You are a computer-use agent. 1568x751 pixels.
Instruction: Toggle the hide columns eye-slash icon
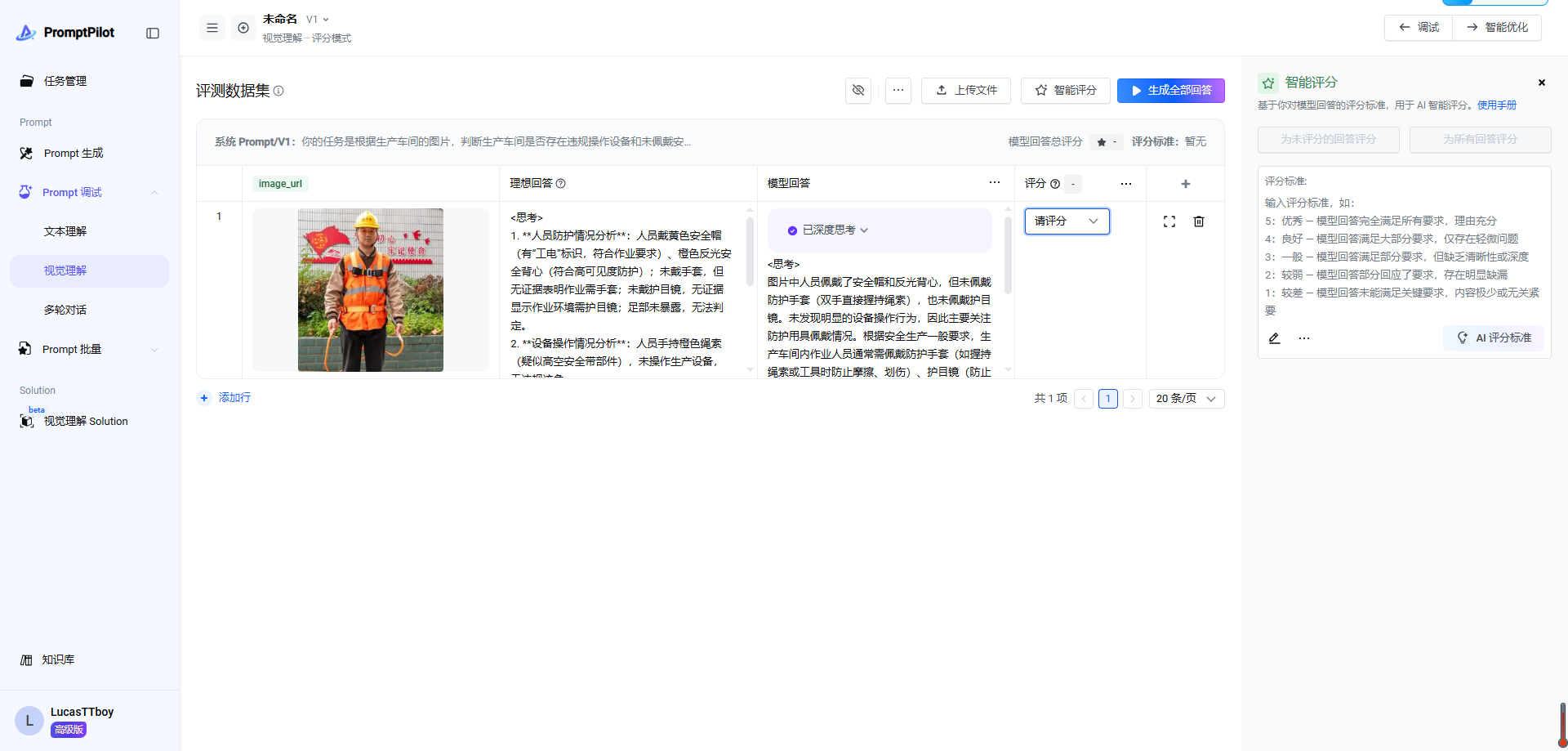[x=858, y=90]
